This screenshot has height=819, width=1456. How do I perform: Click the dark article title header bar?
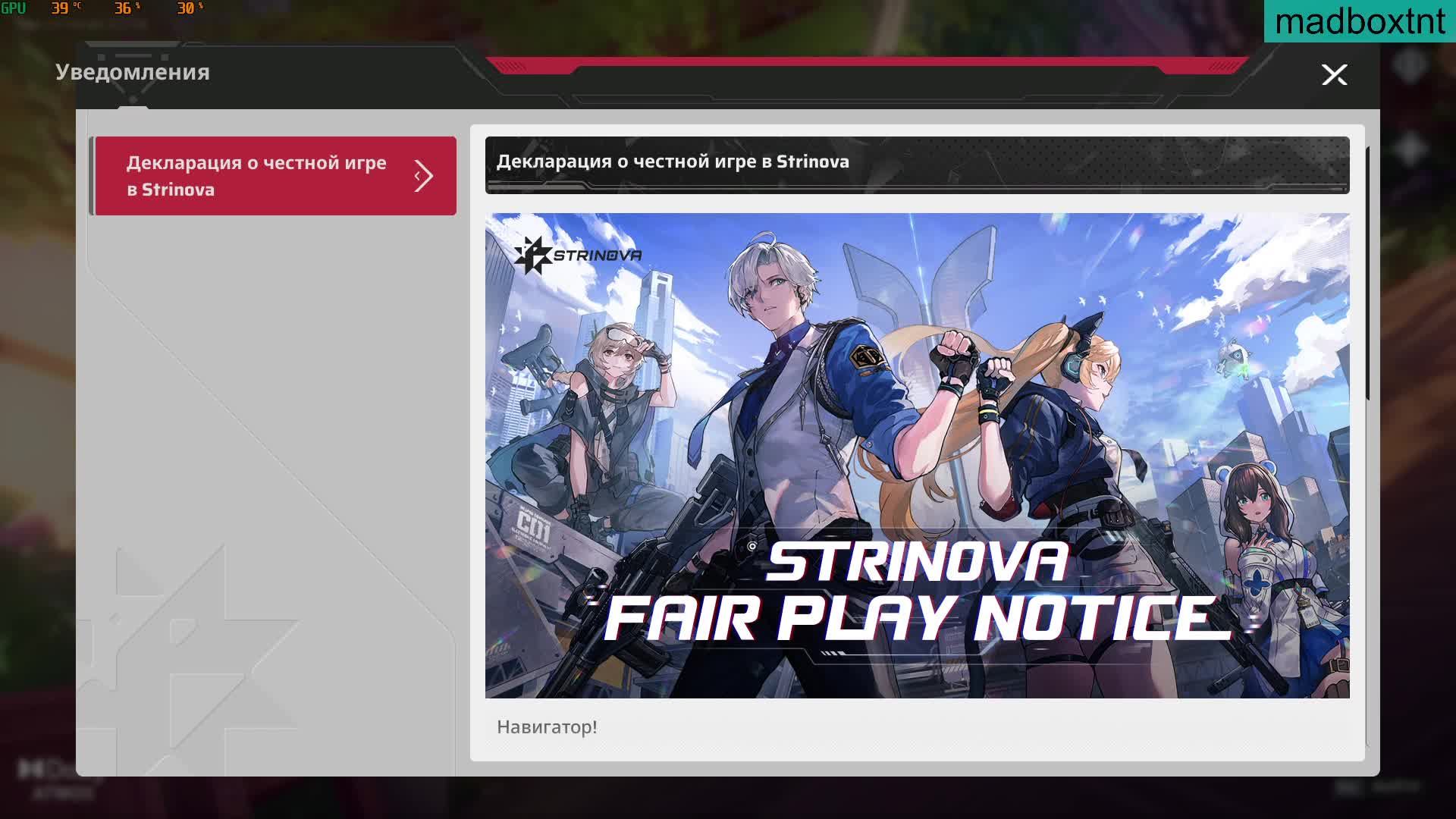[916, 164]
